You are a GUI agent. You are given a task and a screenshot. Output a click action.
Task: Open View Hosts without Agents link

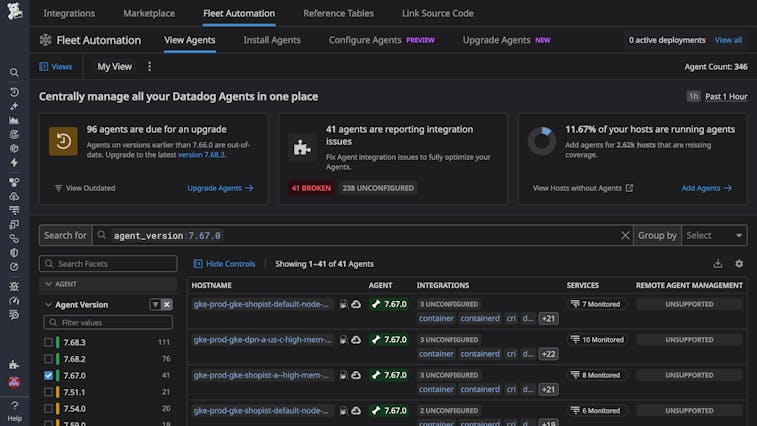pos(583,188)
